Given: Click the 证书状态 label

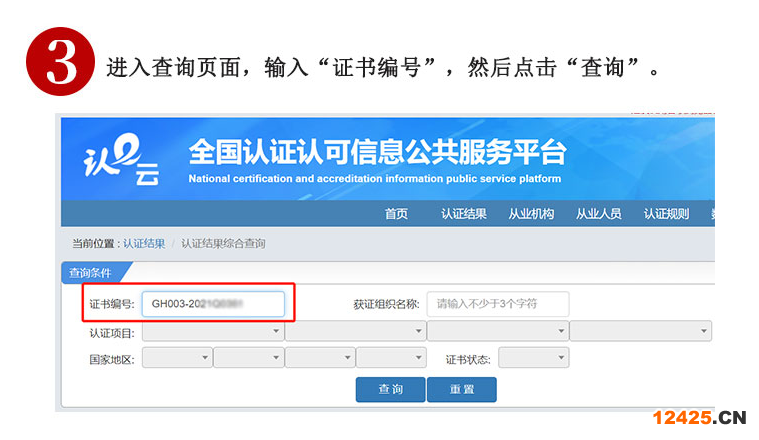Looking at the screenshot, I should [468, 360].
